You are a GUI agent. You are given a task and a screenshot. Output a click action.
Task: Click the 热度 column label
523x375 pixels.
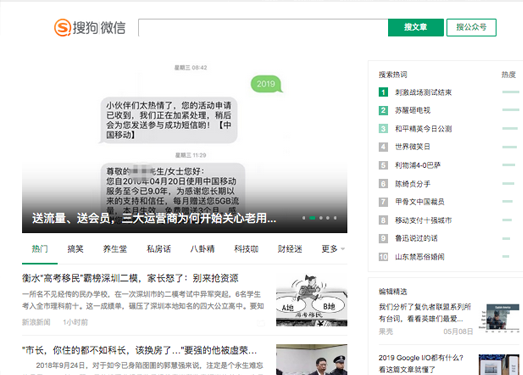point(509,74)
